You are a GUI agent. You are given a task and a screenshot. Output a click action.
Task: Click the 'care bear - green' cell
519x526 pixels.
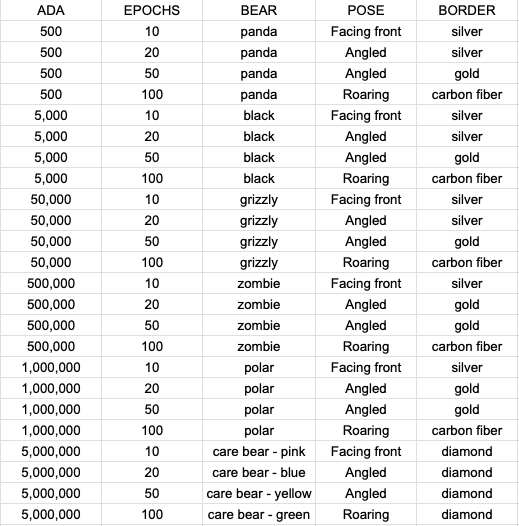pos(259,515)
